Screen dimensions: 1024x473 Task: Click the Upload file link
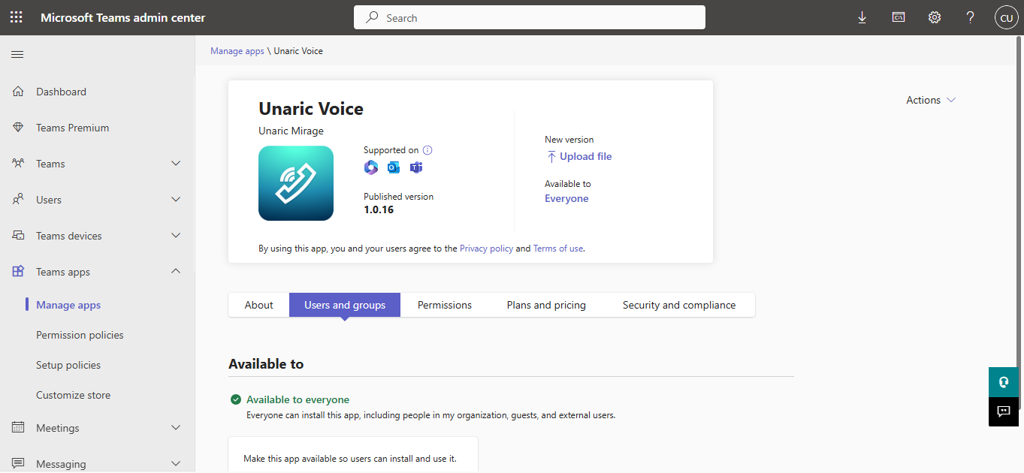tap(586, 157)
